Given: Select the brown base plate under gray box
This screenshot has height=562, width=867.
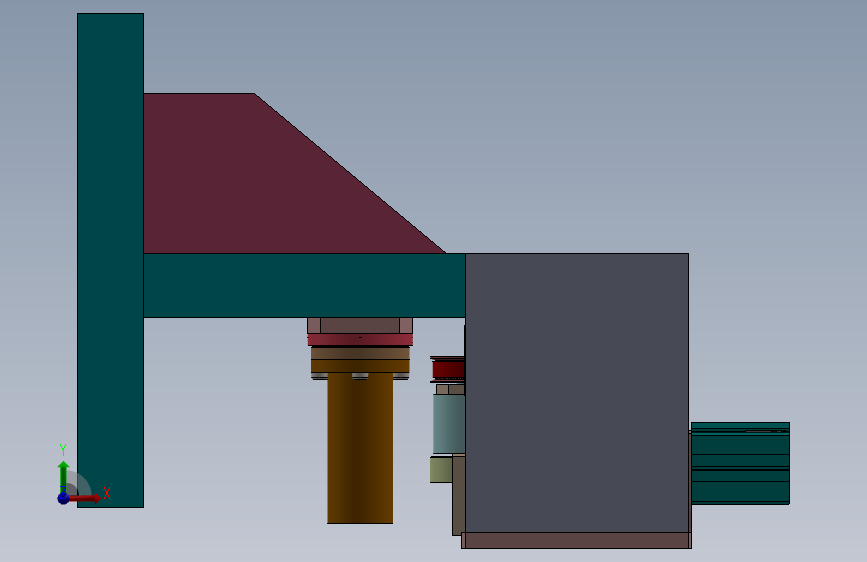Looking at the screenshot, I should [x=576, y=540].
